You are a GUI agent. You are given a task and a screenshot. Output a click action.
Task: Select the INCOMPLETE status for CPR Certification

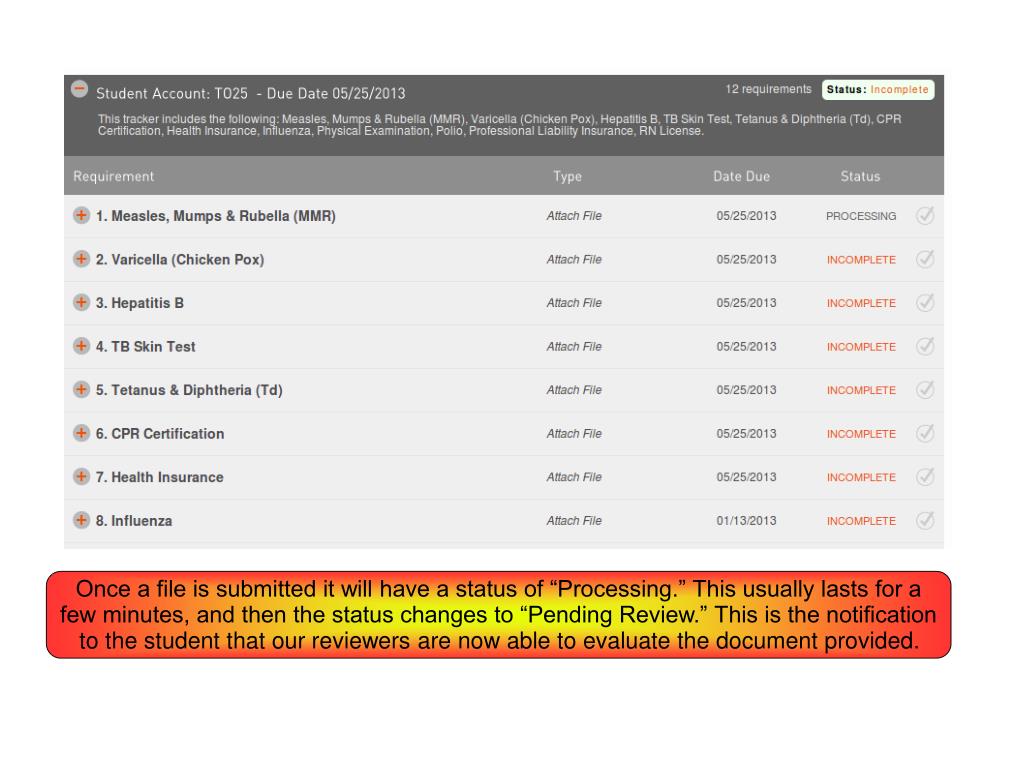pyautogui.click(x=861, y=434)
